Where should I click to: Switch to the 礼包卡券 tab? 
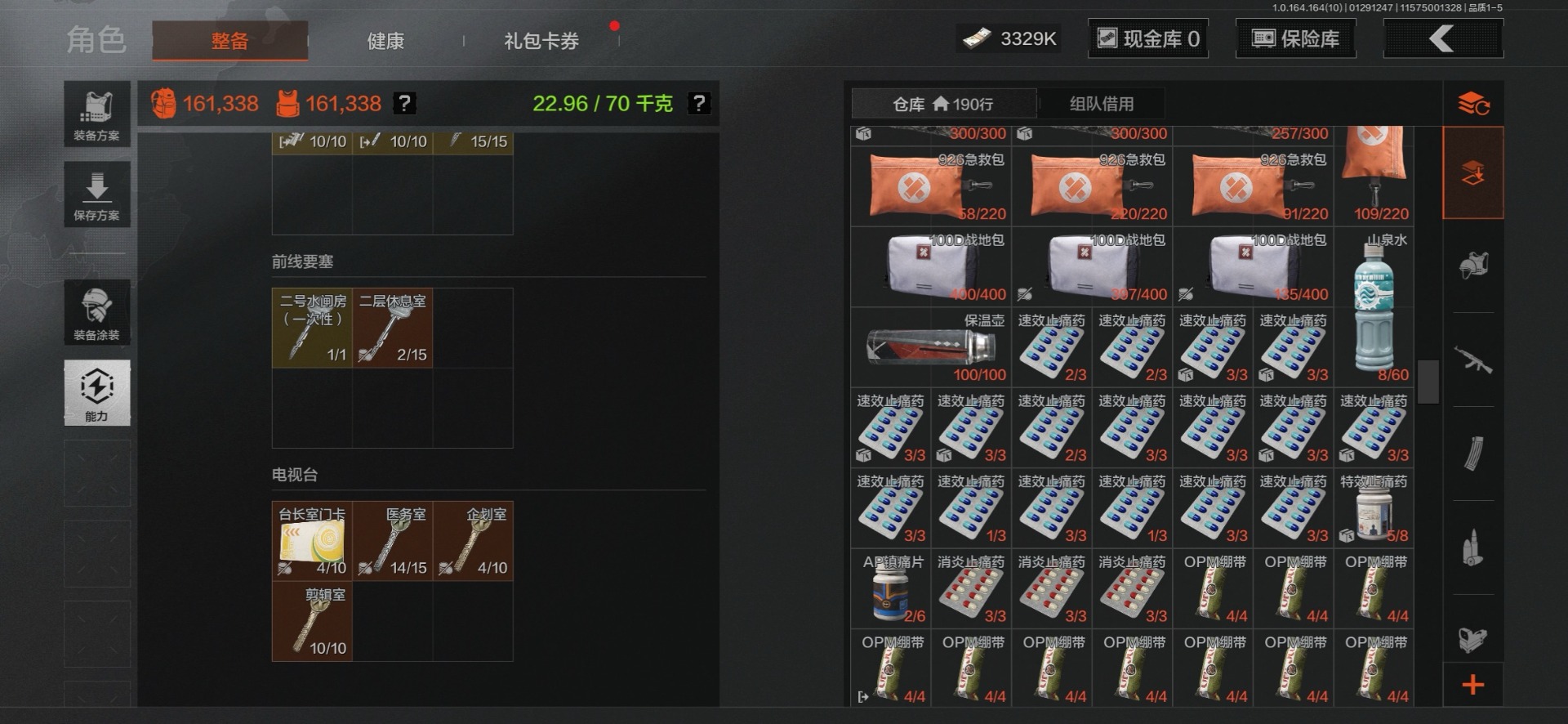point(541,41)
